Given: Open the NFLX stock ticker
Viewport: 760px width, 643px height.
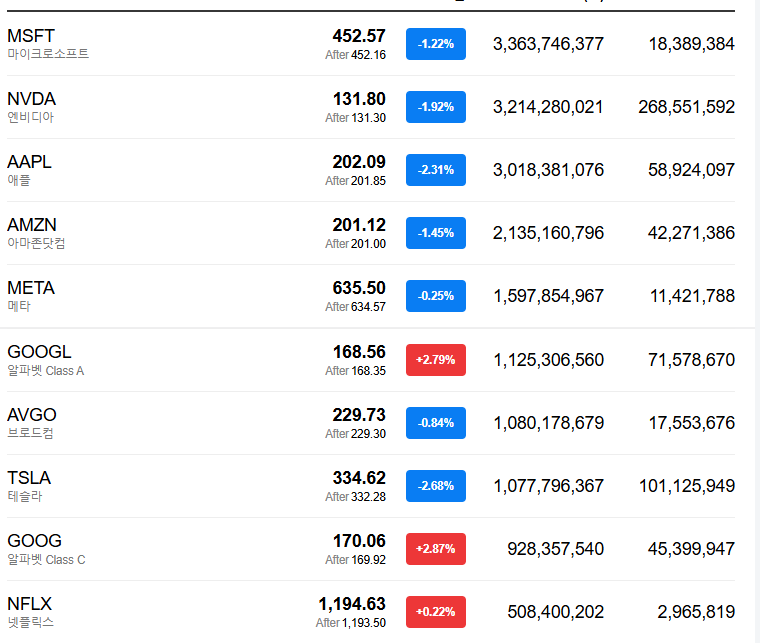Looking at the screenshot, I should click(30, 604).
